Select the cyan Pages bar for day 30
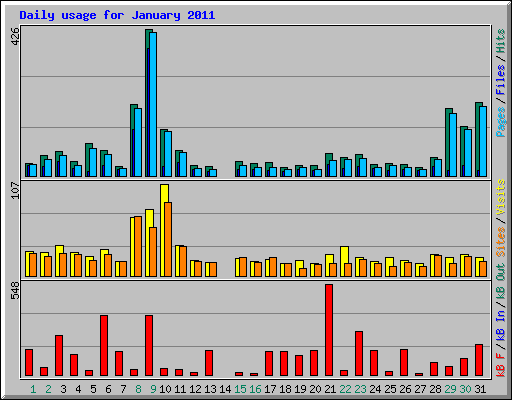This screenshot has width=512, height=400. (468, 153)
